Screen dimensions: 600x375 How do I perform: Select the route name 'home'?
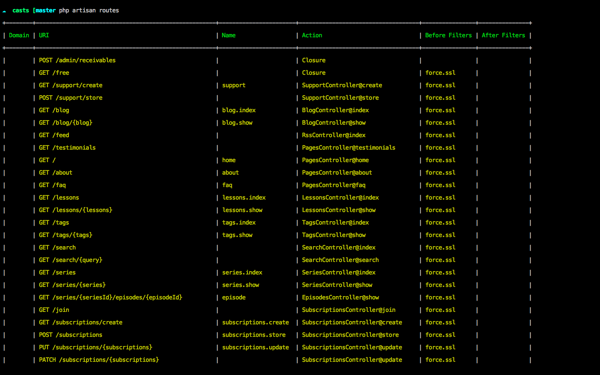(229, 160)
